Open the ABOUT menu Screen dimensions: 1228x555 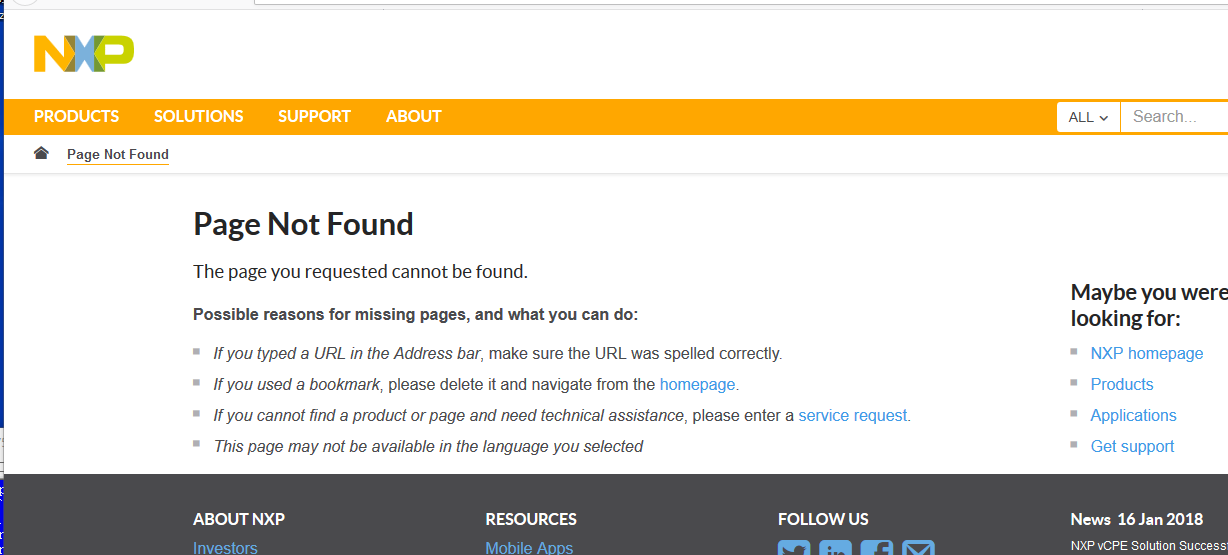(x=413, y=116)
